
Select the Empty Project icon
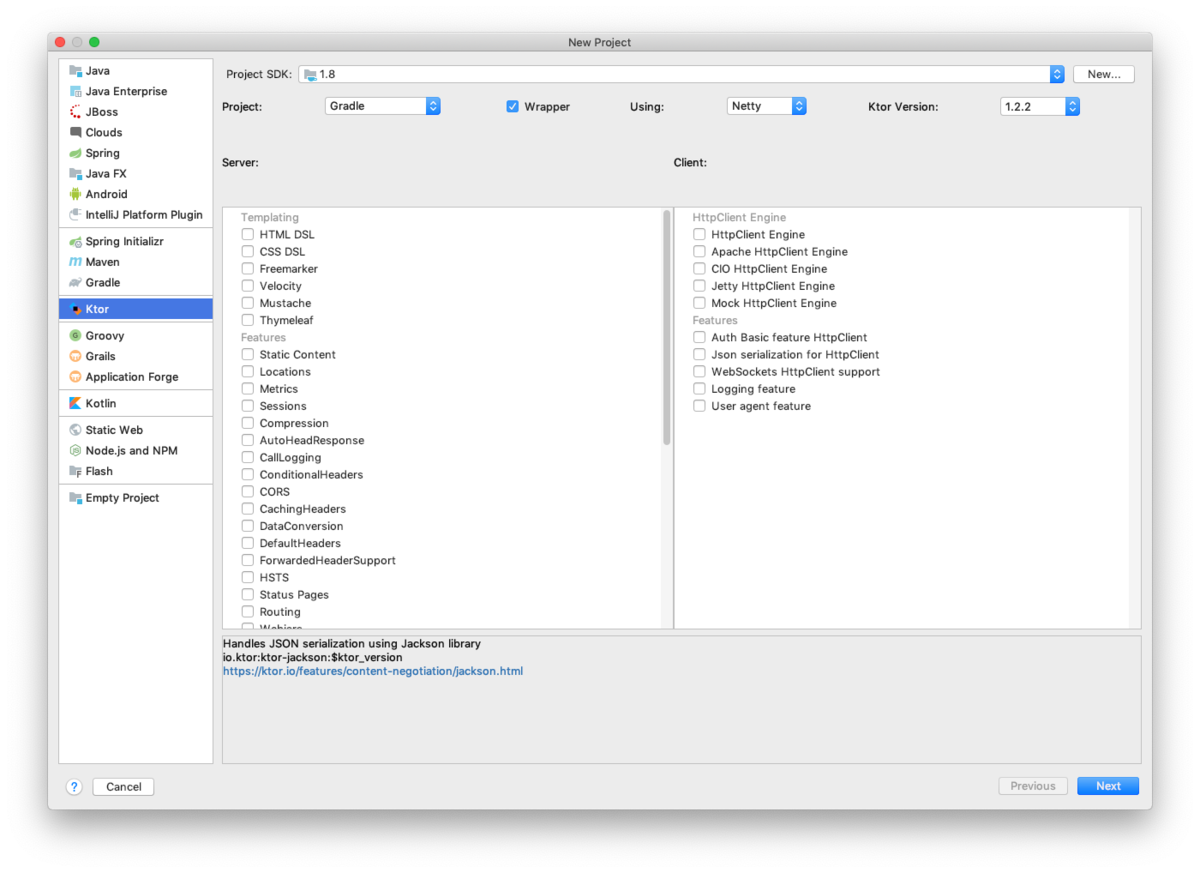tap(75, 498)
